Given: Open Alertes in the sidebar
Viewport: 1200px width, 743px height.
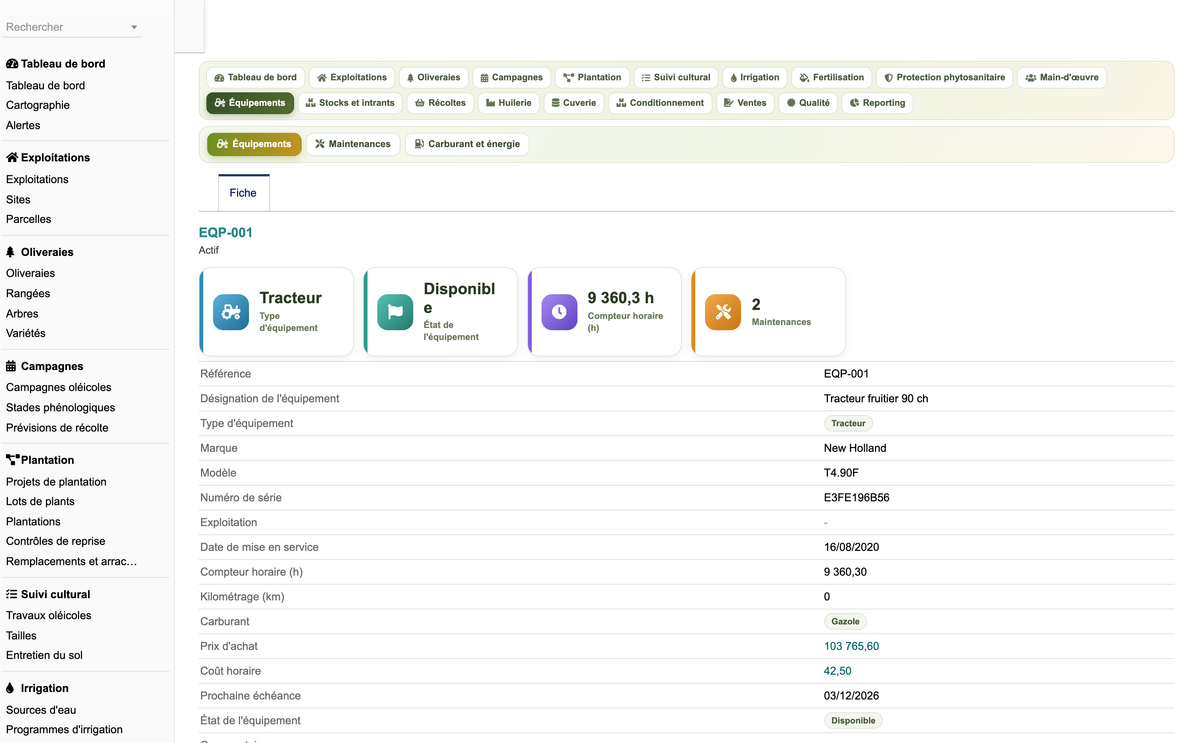Looking at the screenshot, I should [23, 125].
